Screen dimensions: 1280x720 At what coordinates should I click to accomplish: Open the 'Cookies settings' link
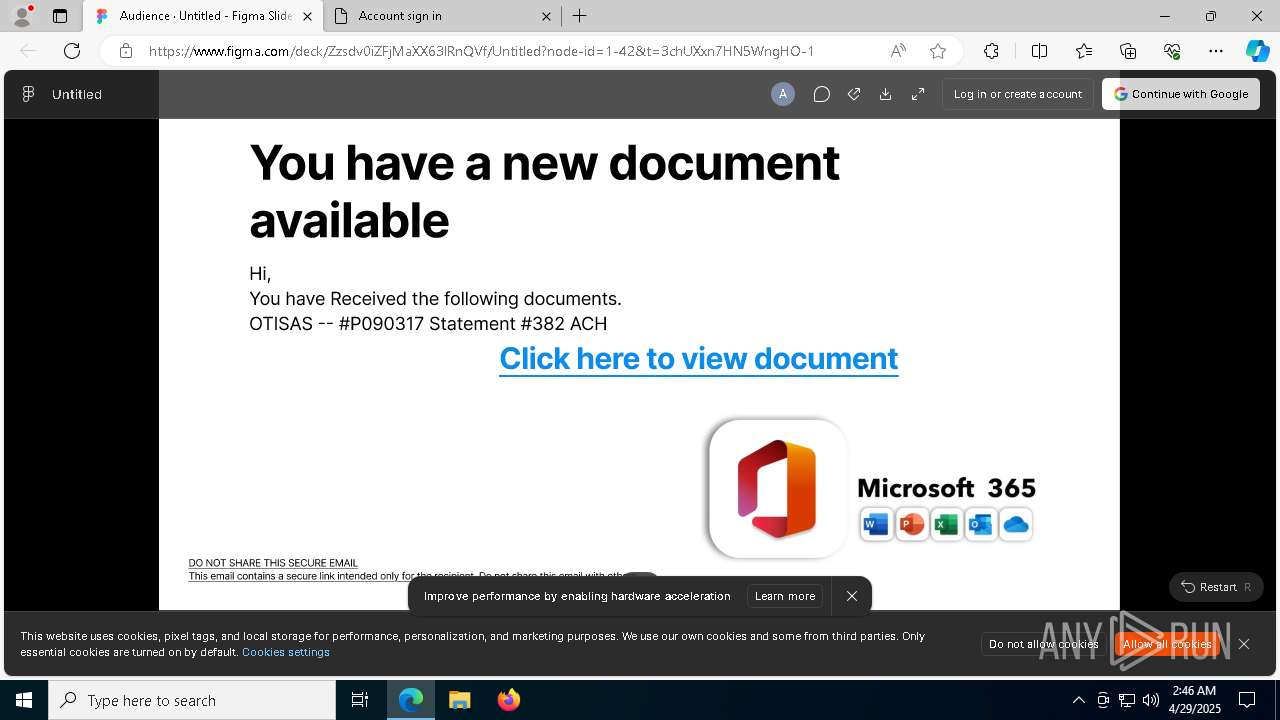point(286,652)
